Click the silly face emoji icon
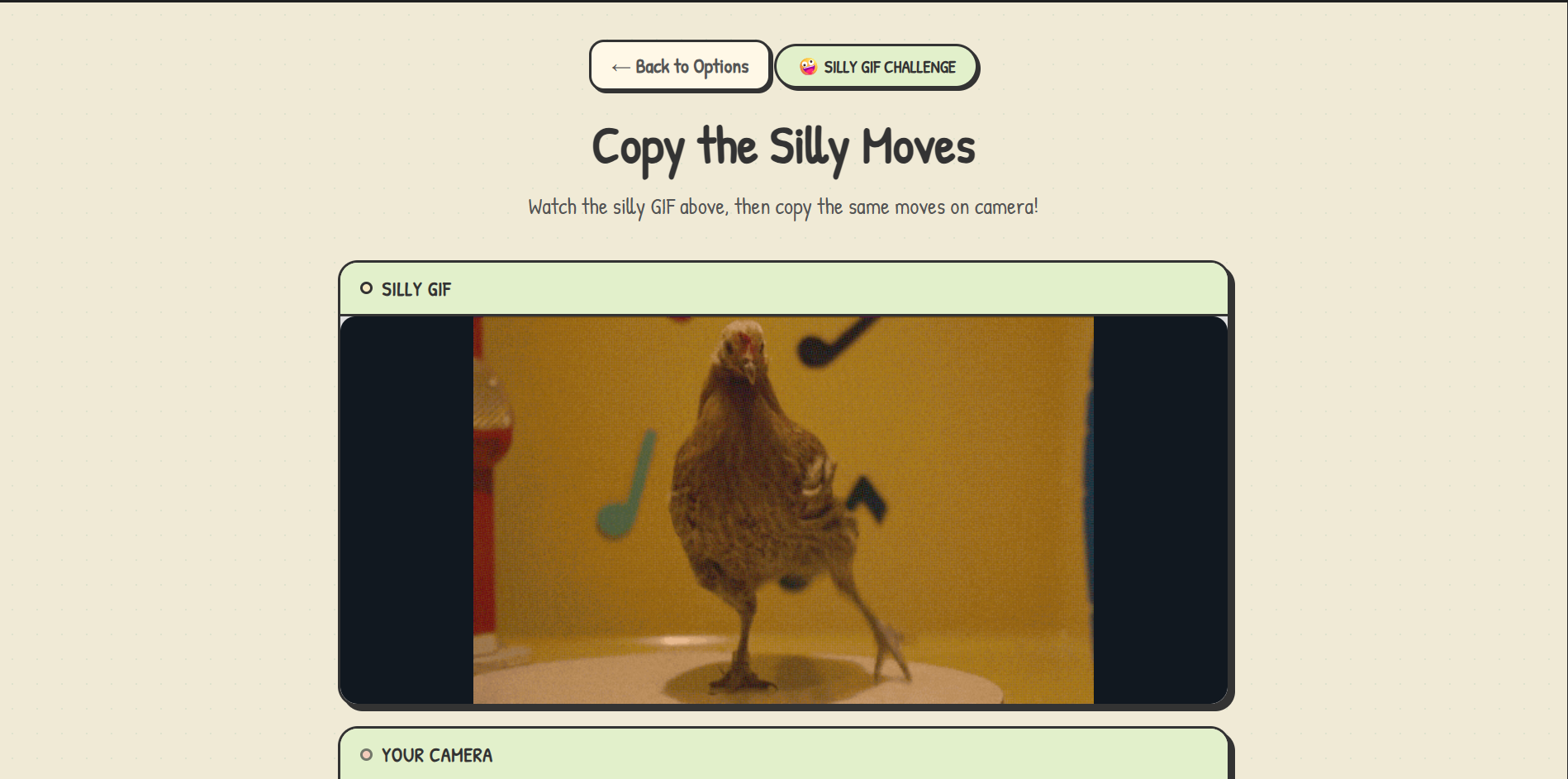This screenshot has width=1568, height=779. tap(808, 67)
